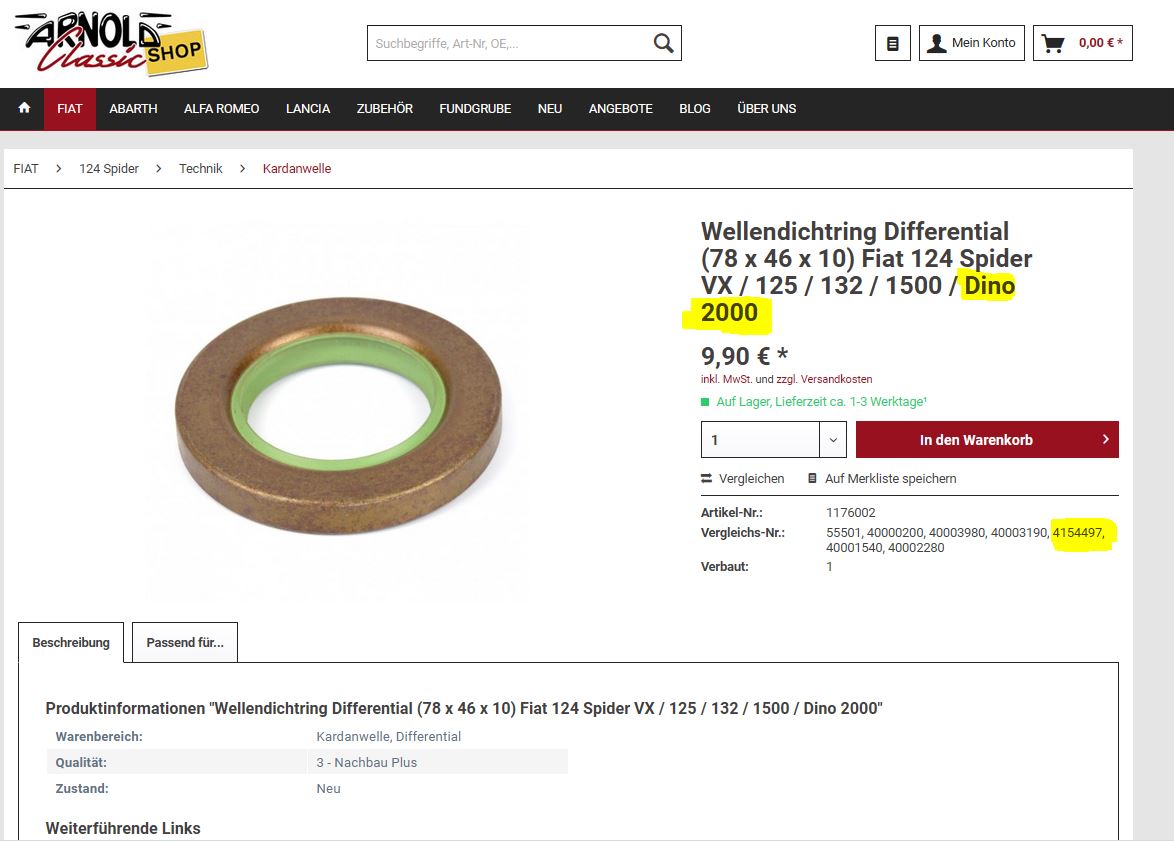The height and width of the screenshot is (843, 1174).
Task: Open Mein Konto account icon
Action: [x=936, y=43]
